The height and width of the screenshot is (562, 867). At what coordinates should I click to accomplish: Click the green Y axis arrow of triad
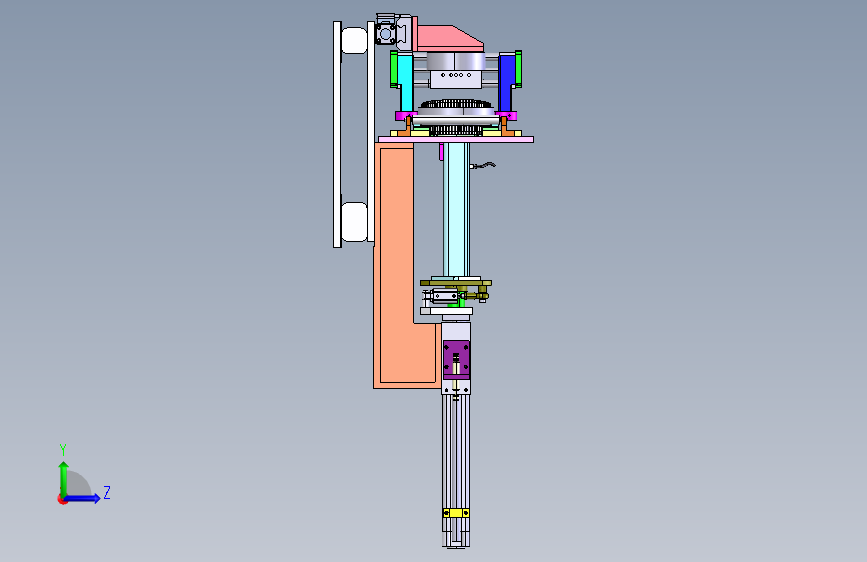[x=64, y=479]
